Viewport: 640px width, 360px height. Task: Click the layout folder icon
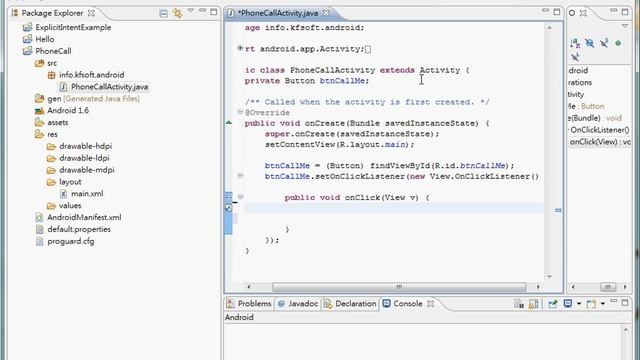51,182
